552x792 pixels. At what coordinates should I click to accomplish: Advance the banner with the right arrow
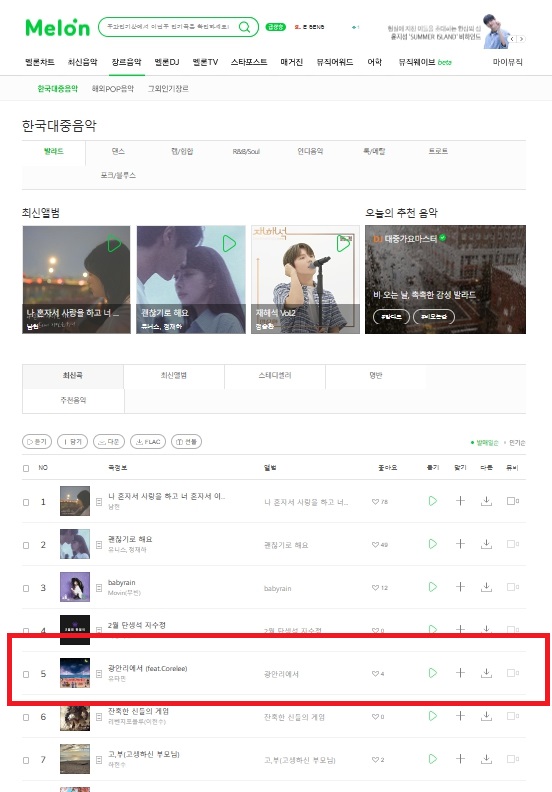pos(521,39)
